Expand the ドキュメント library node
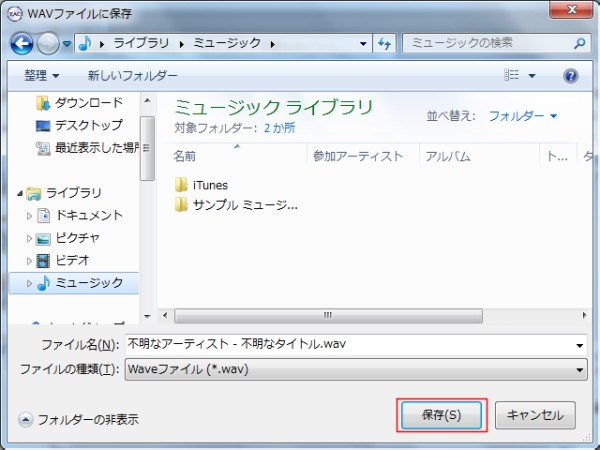600x450 pixels. pos(29,215)
